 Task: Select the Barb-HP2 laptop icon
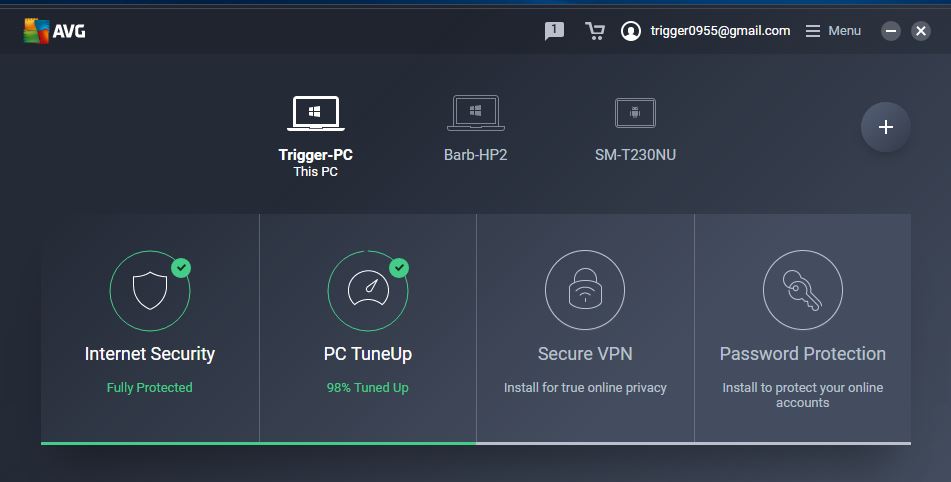pyautogui.click(x=476, y=113)
